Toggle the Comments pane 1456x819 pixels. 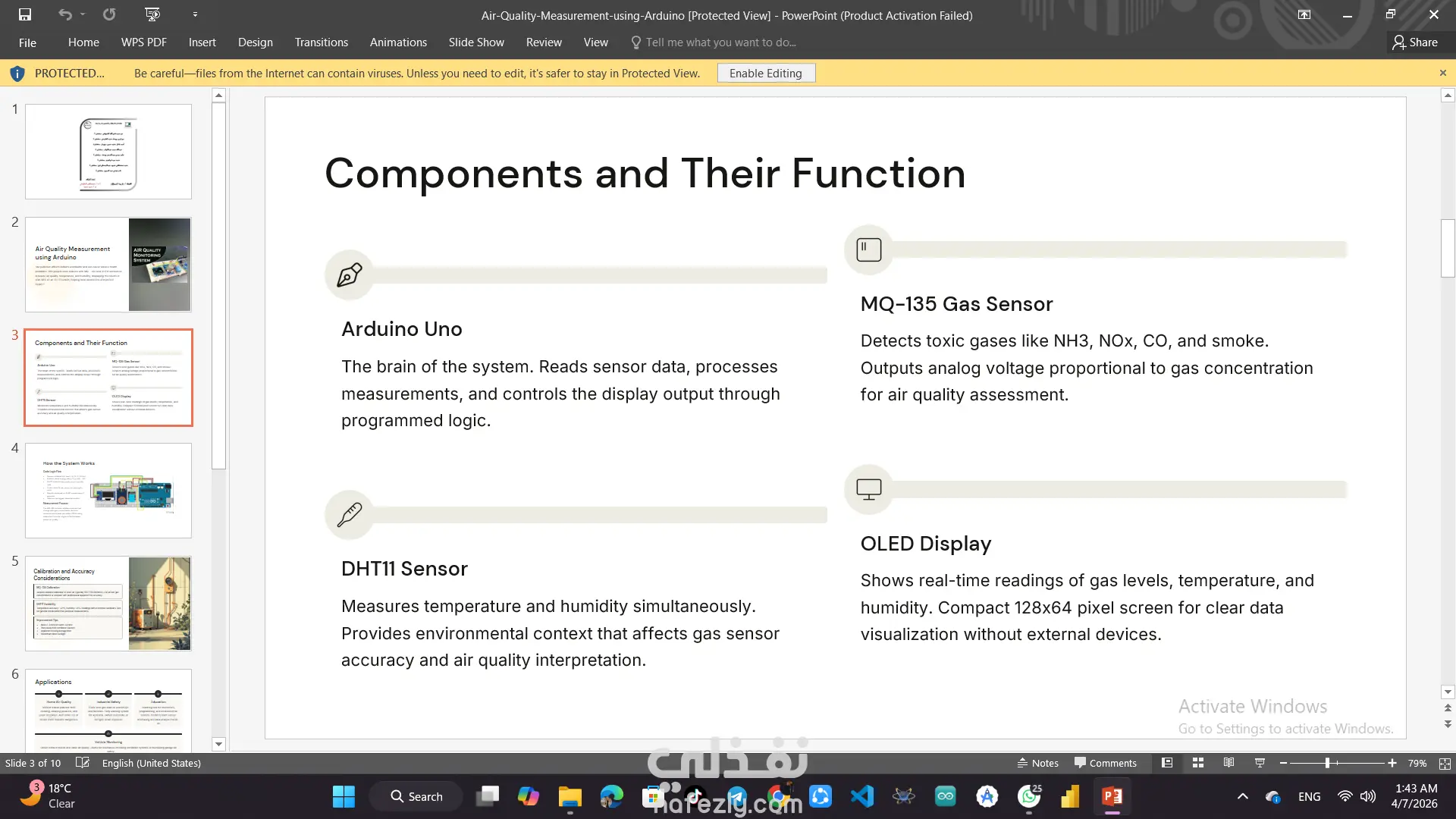pyautogui.click(x=1105, y=763)
